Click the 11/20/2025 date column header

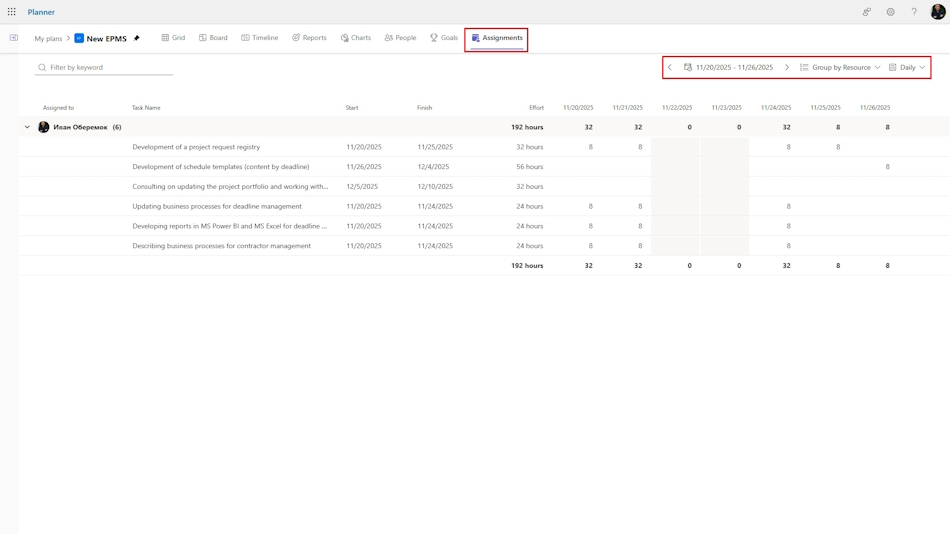578,108
